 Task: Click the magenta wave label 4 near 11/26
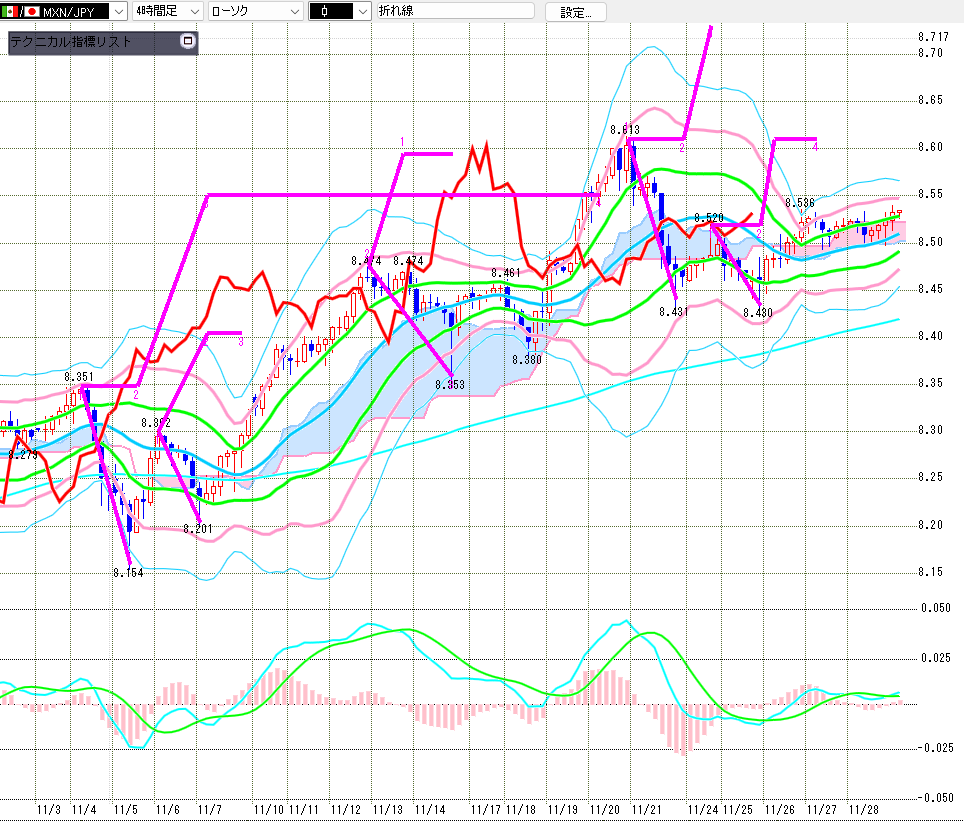click(815, 147)
